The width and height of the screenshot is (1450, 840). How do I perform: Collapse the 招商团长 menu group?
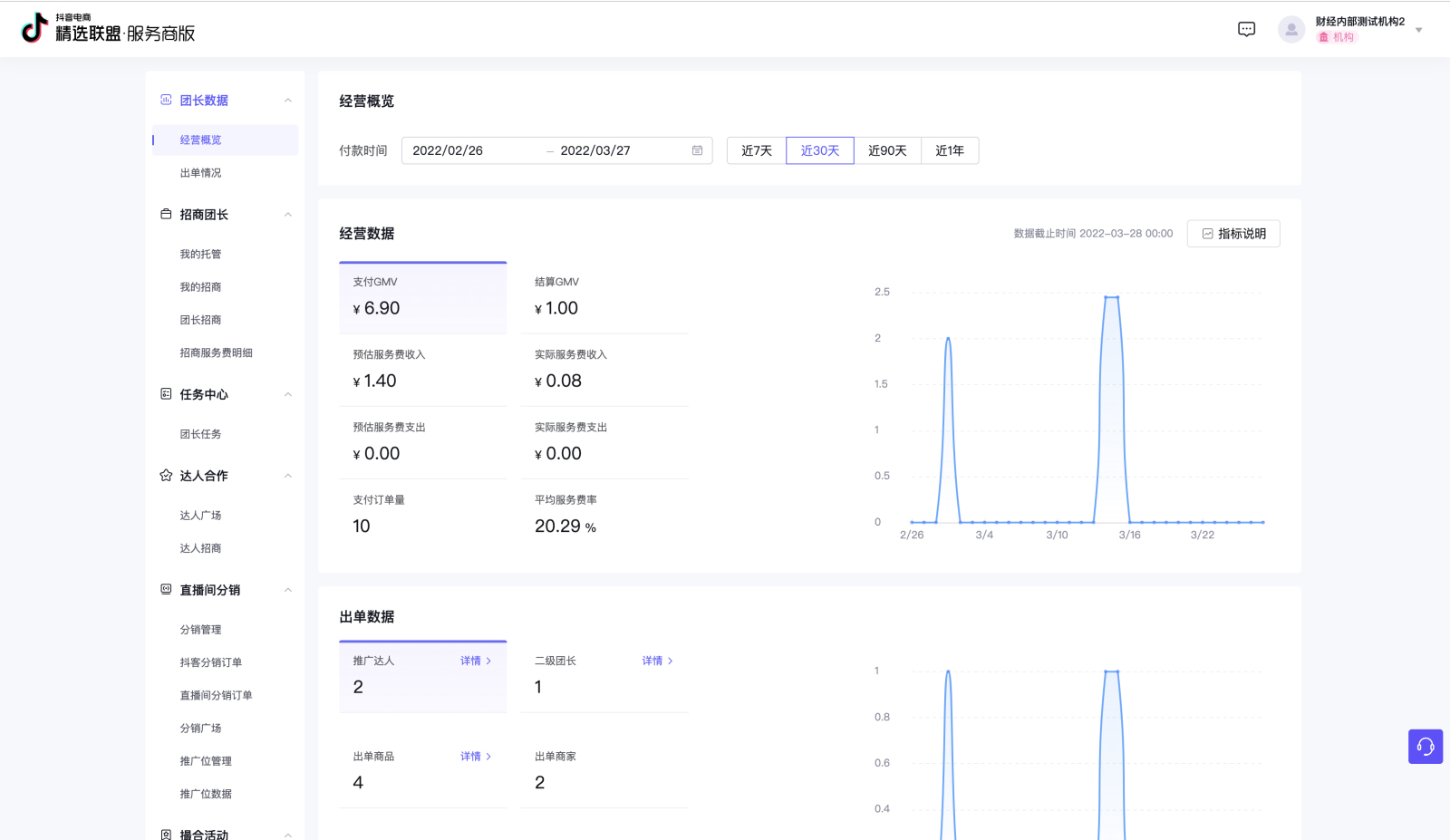(288, 215)
